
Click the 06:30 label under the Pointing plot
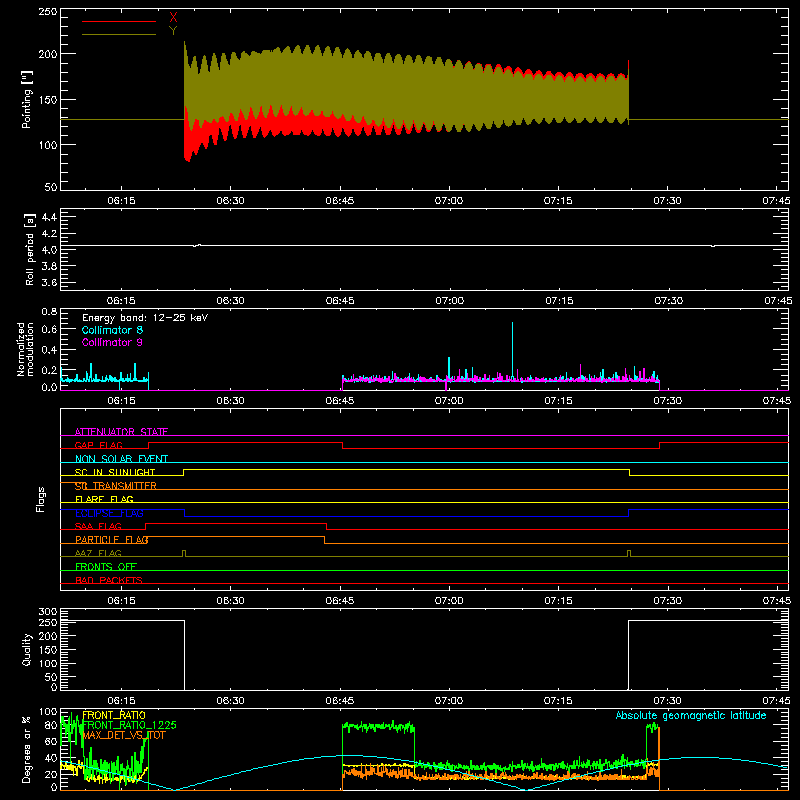(230, 201)
